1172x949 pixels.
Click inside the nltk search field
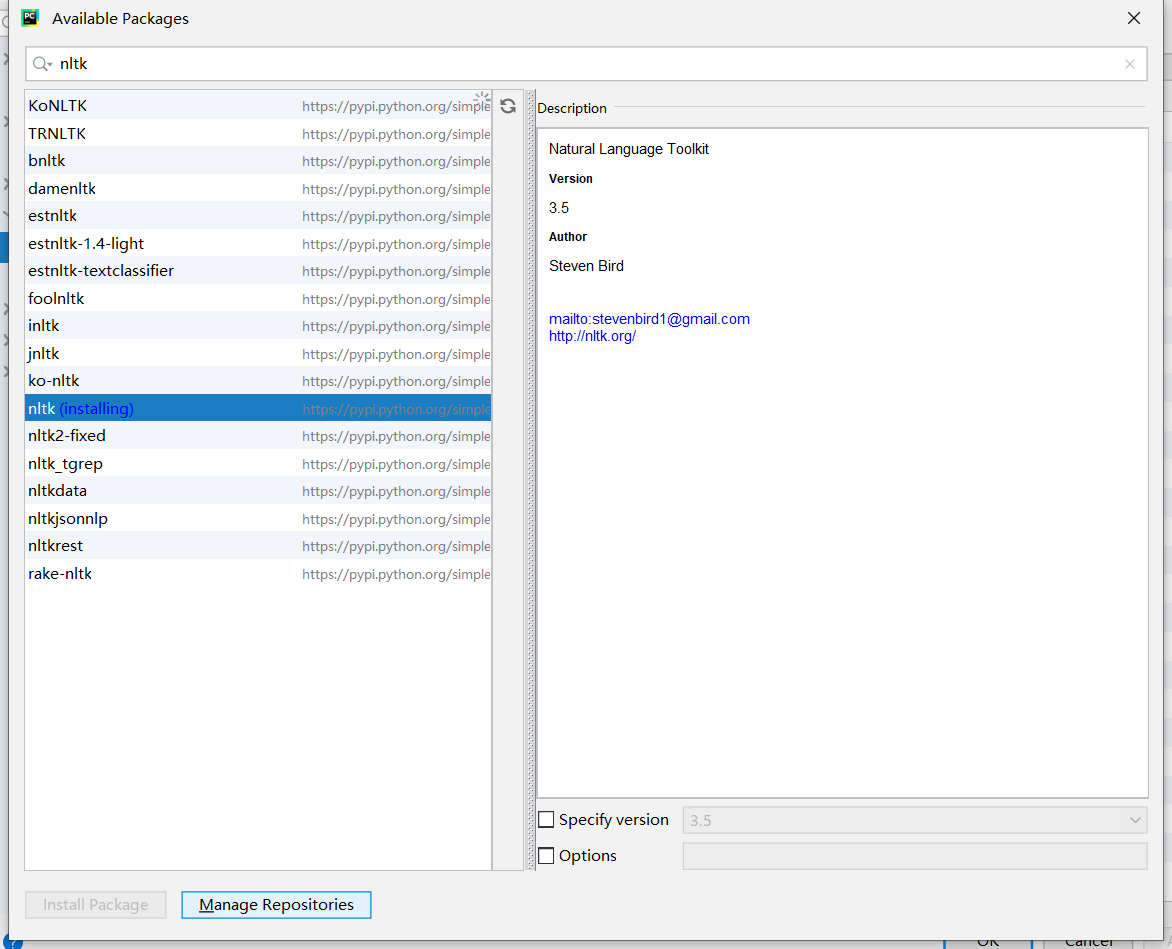587,64
